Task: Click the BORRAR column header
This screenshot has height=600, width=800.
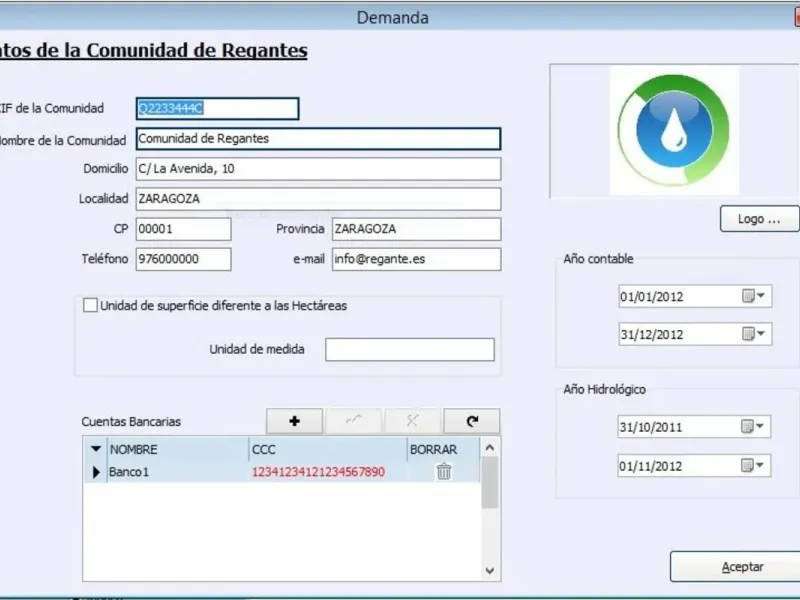Action: click(x=443, y=449)
